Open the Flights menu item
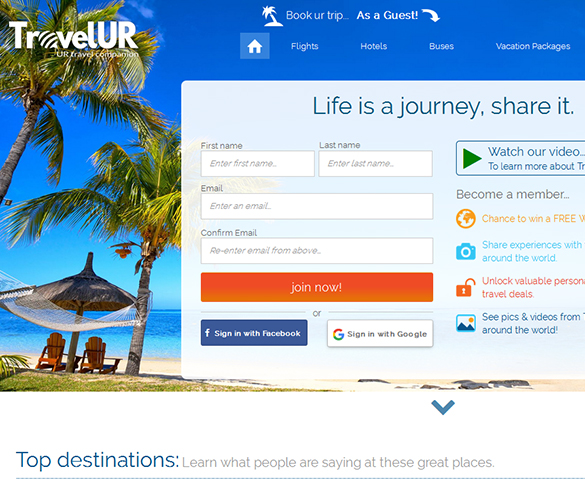Viewport: 585px width, 500px height. pos(304,46)
